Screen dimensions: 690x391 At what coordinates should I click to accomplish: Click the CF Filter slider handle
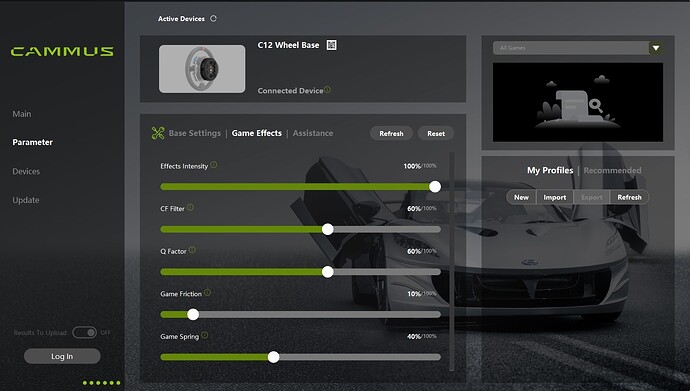coord(327,229)
